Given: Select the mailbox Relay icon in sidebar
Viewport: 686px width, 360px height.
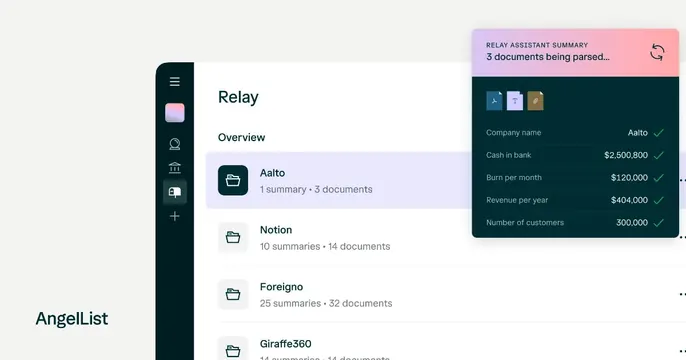Looking at the screenshot, I should point(175,192).
